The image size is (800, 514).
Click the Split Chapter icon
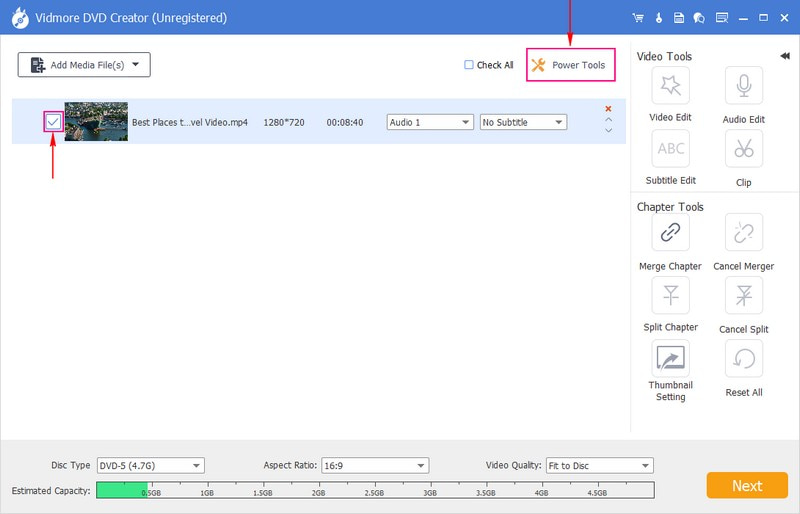(x=670, y=295)
